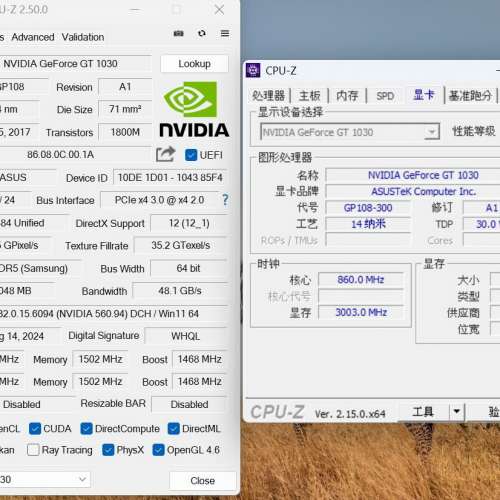Click the Device ID value field
This screenshot has height=500, width=500.
(x=170, y=177)
